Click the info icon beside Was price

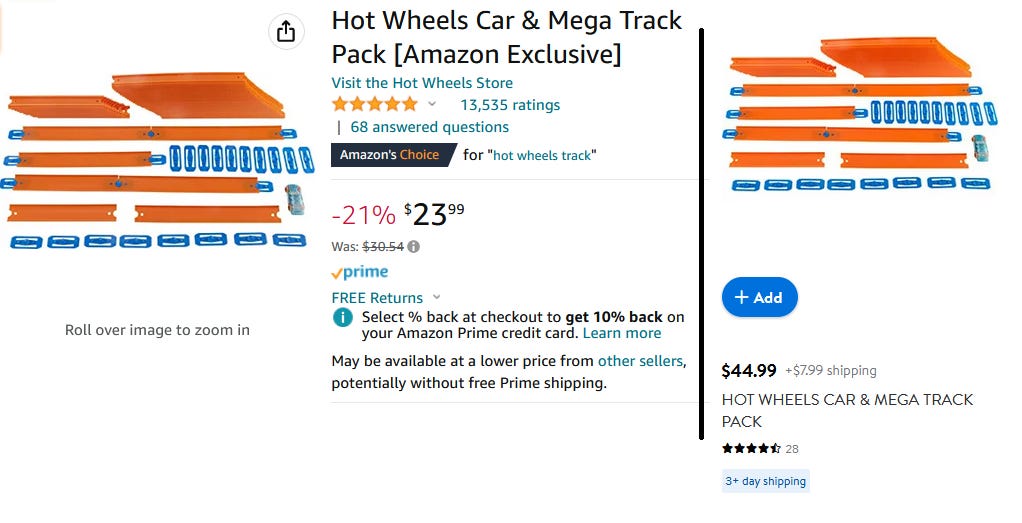(x=414, y=246)
